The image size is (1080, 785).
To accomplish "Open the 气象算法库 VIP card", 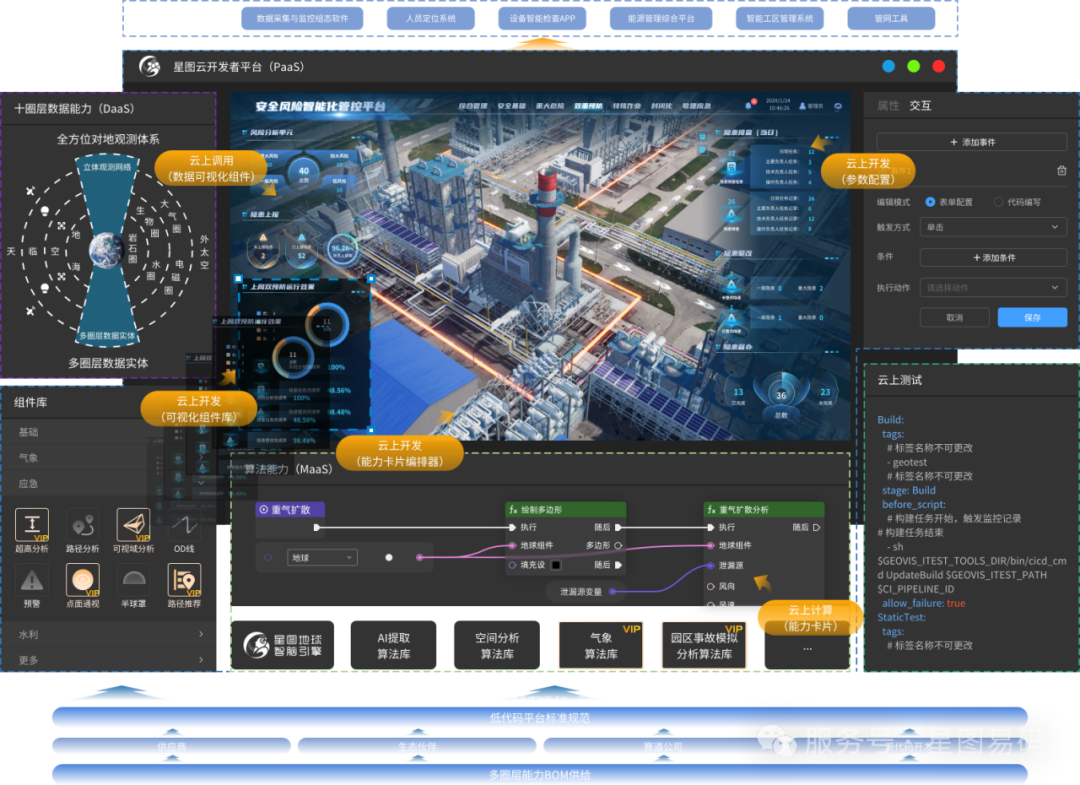I will tap(601, 645).
